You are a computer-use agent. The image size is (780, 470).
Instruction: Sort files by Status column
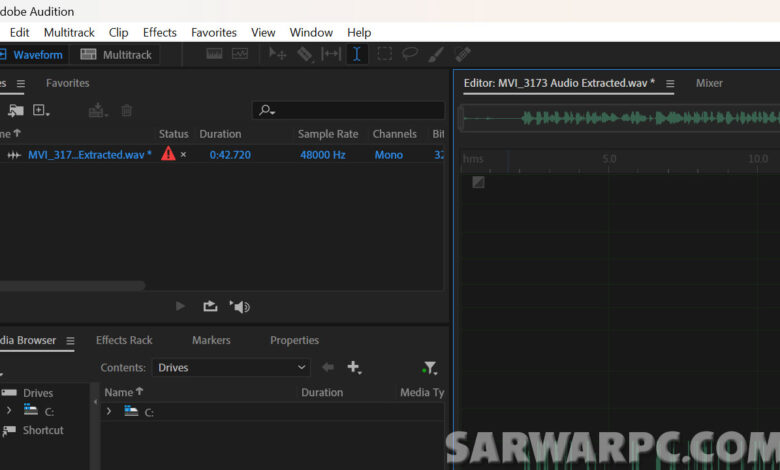tap(174, 134)
